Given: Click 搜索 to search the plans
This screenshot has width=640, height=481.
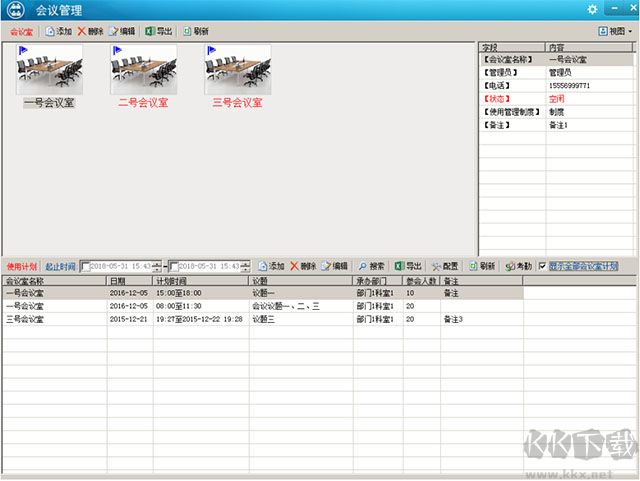Looking at the screenshot, I should tap(371, 266).
